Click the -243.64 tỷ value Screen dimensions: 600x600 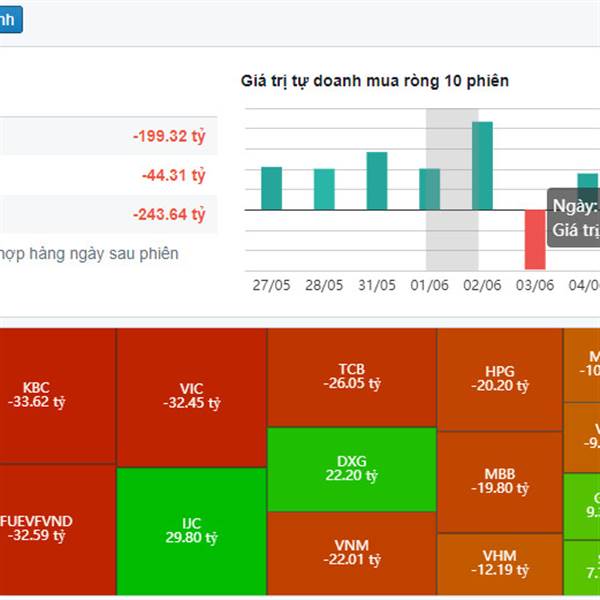pyautogui.click(x=169, y=214)
